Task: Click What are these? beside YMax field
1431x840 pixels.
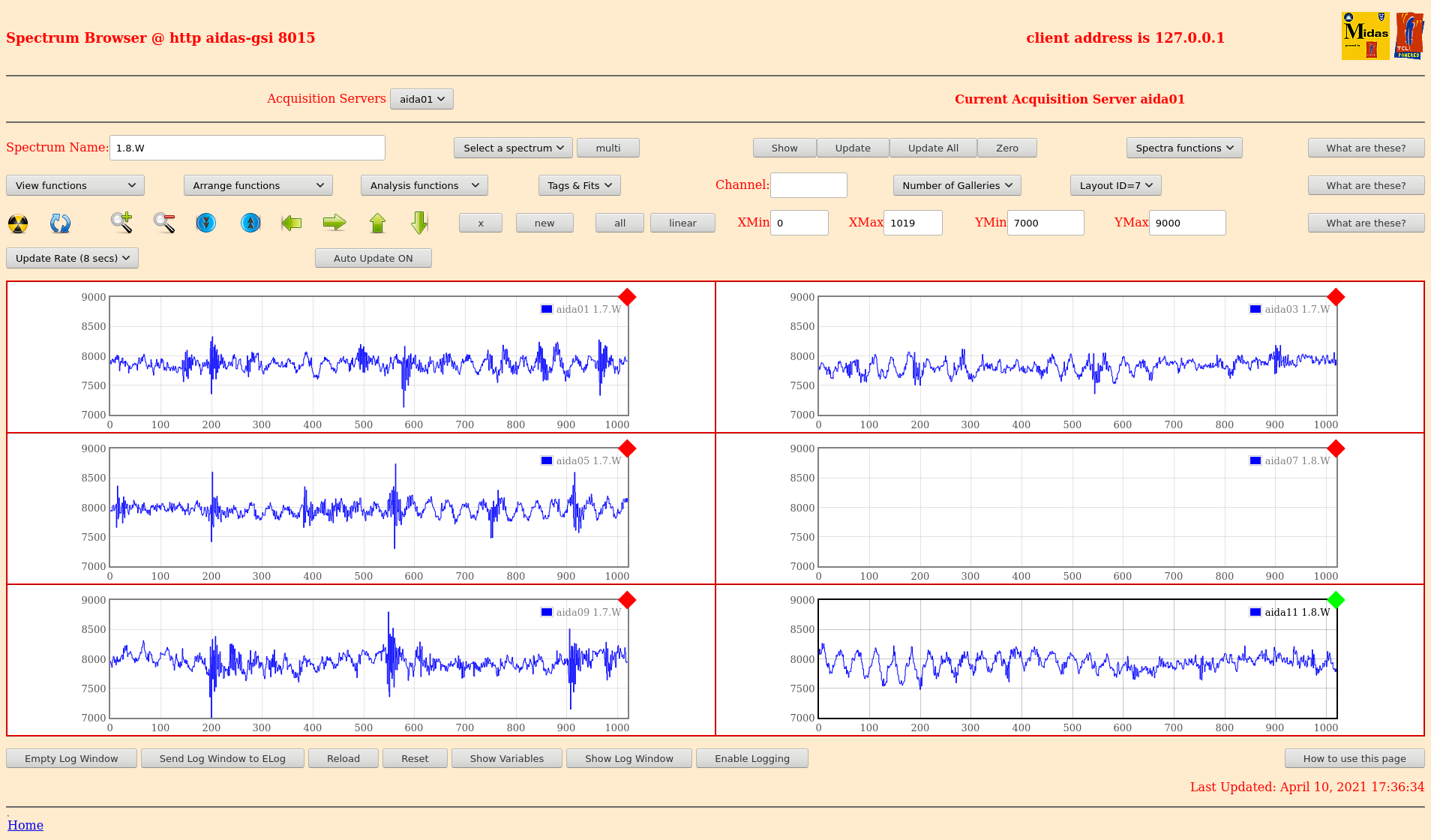Action: point(1366,223)
